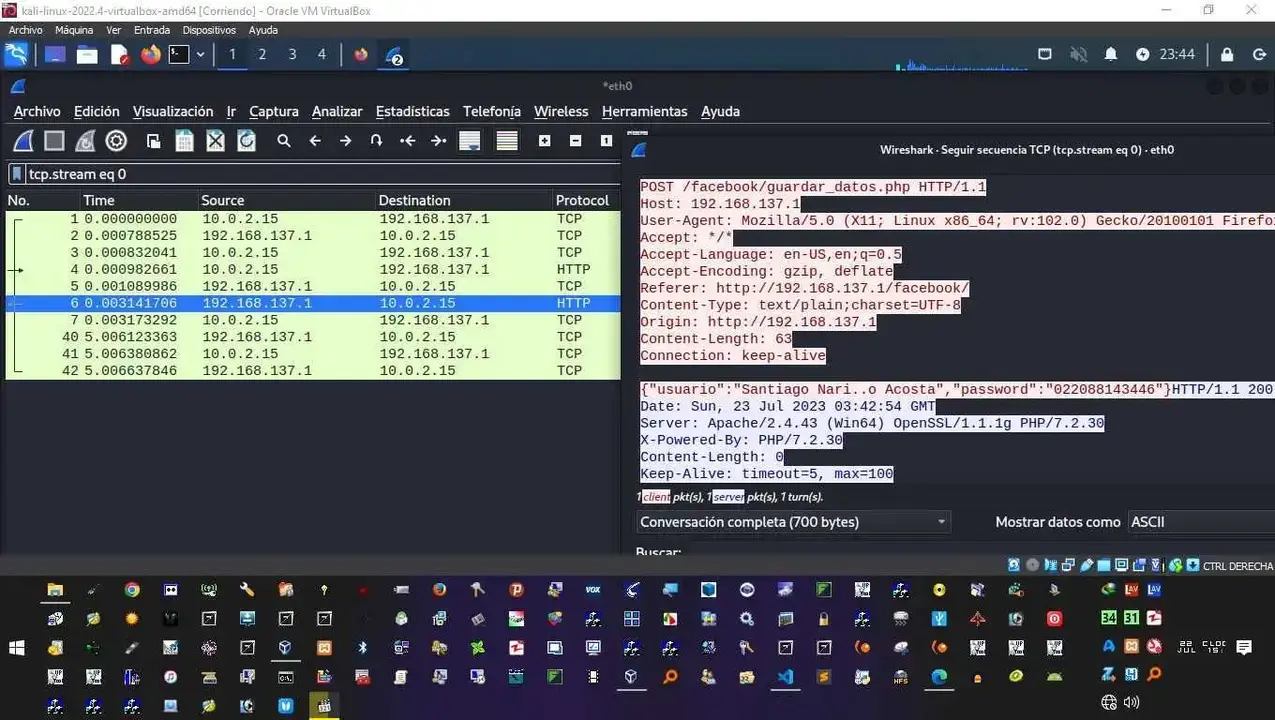1275x720 pixels.
Task: Go forward in packet history
Action: 345,141
